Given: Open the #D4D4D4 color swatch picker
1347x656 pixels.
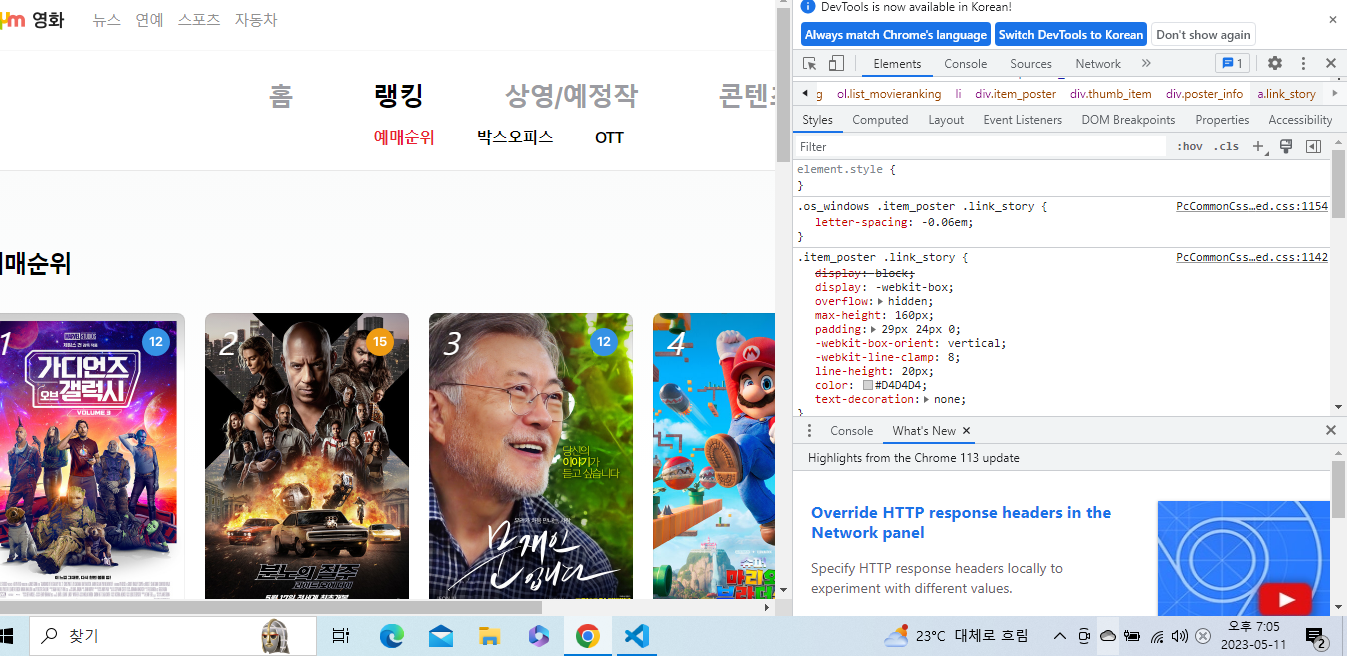Looking at the screenshot, I should pos(868,385).
